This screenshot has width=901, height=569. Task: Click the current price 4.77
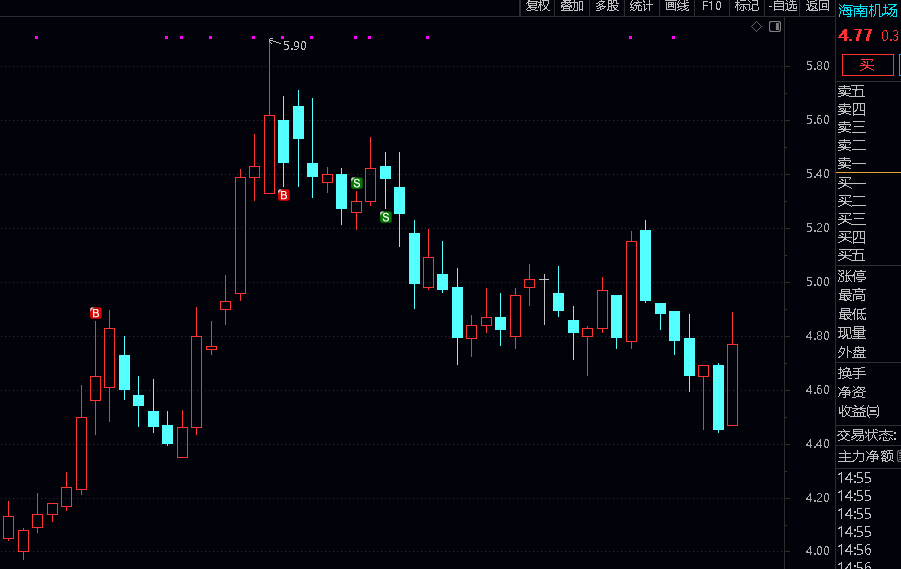coord(855,36)
